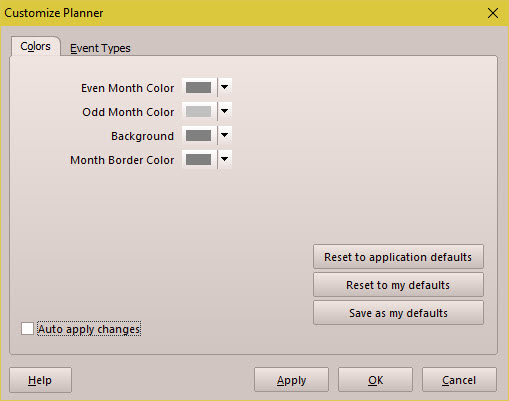Select the Colors tab
This screenshot has width=509, height=401.
click(x=35, y=46)
